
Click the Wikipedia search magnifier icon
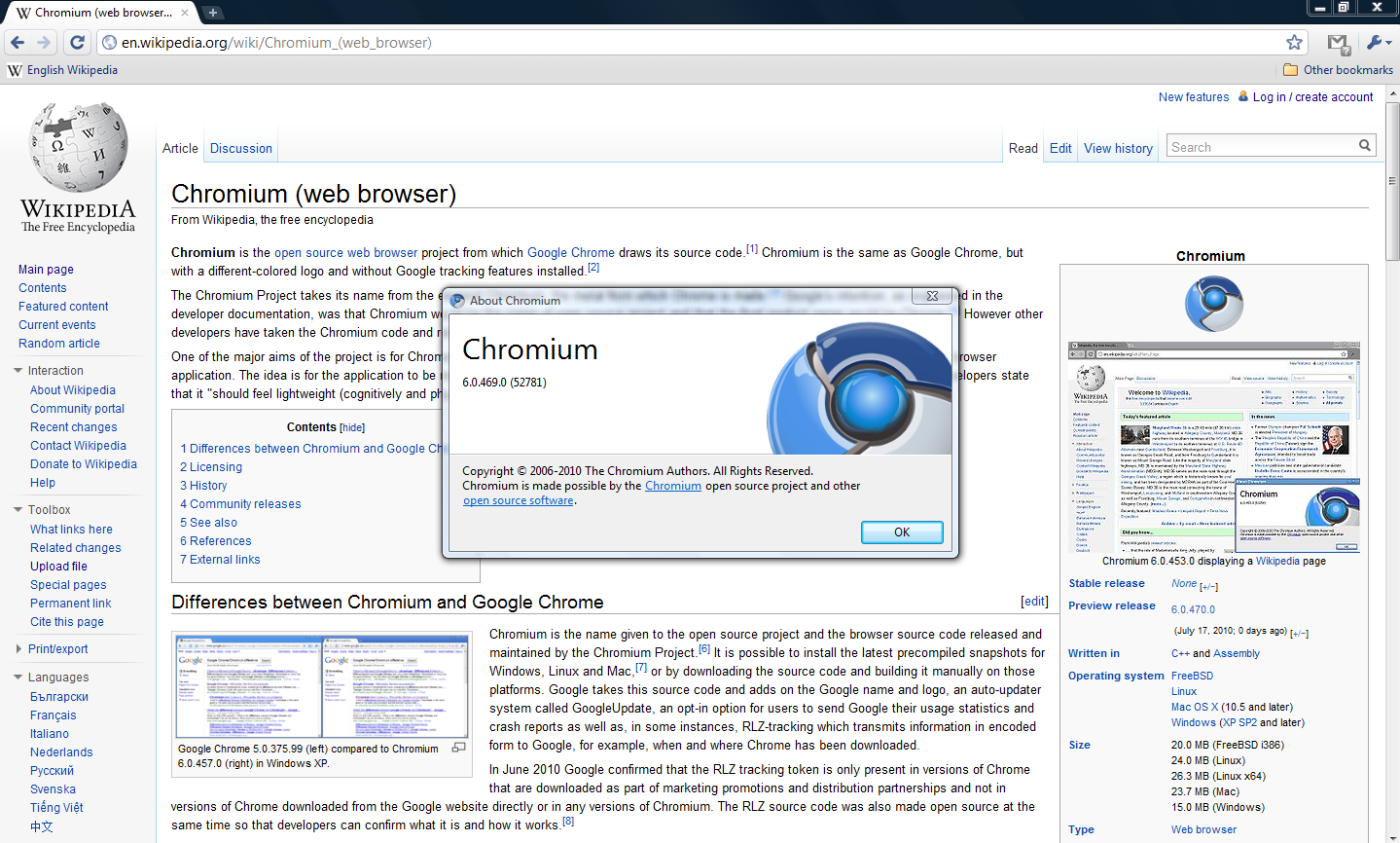tap(1365, 146)
